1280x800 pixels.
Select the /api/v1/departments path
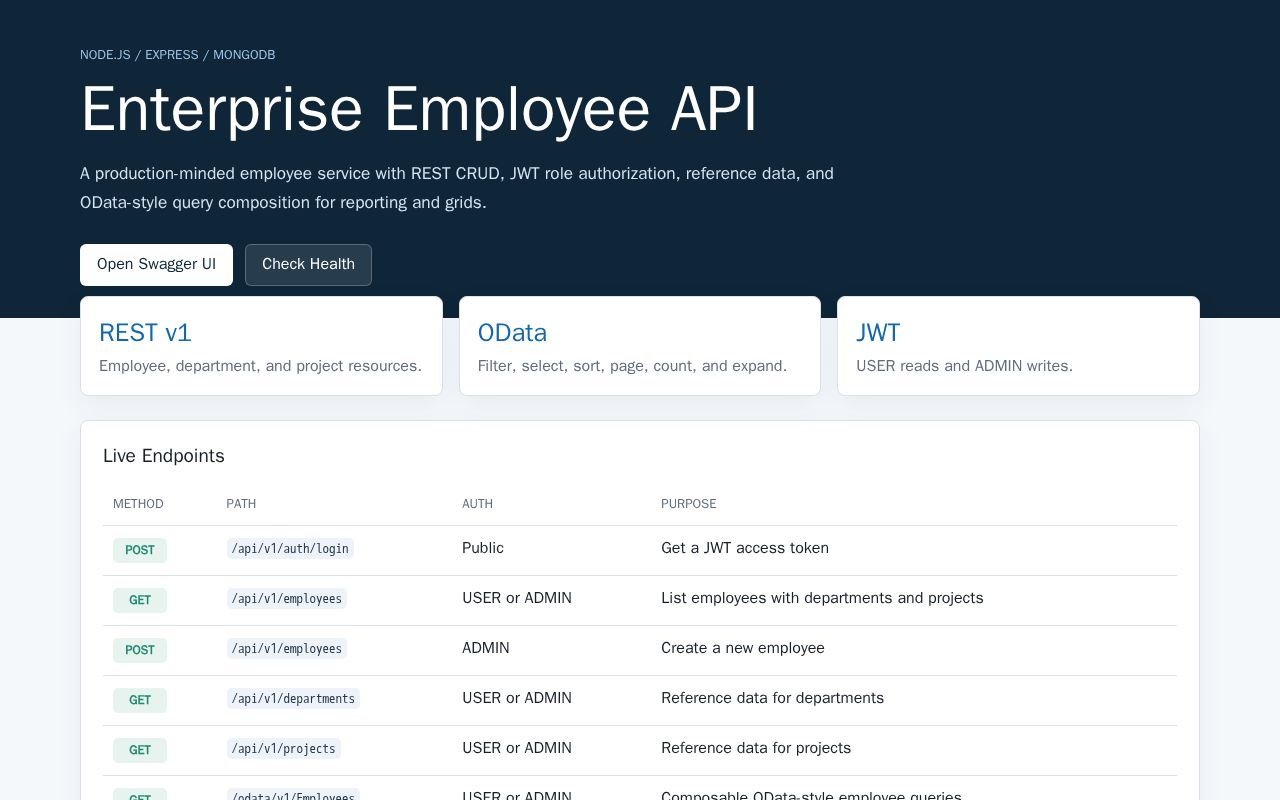[293, 698]
